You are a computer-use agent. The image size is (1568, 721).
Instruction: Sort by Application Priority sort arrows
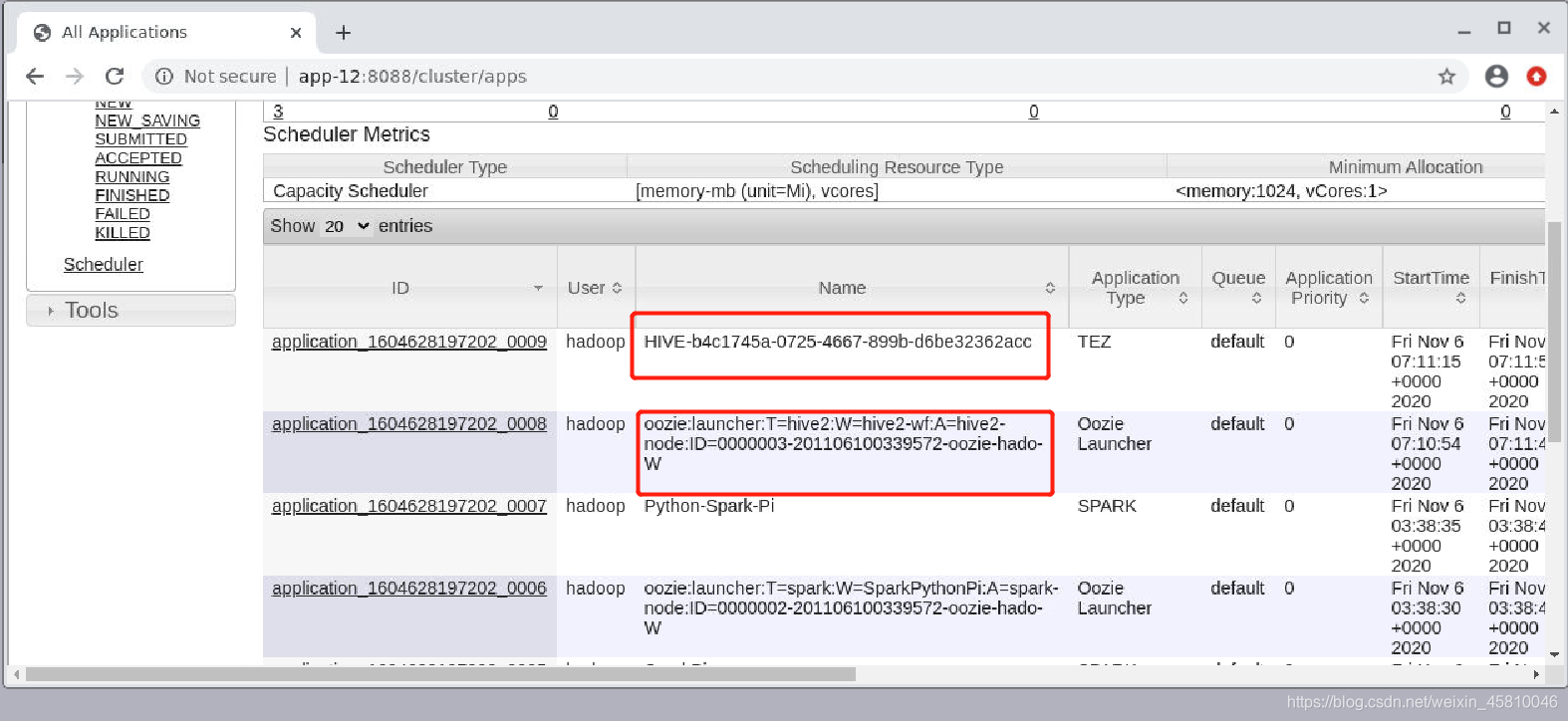[1364, 298]
